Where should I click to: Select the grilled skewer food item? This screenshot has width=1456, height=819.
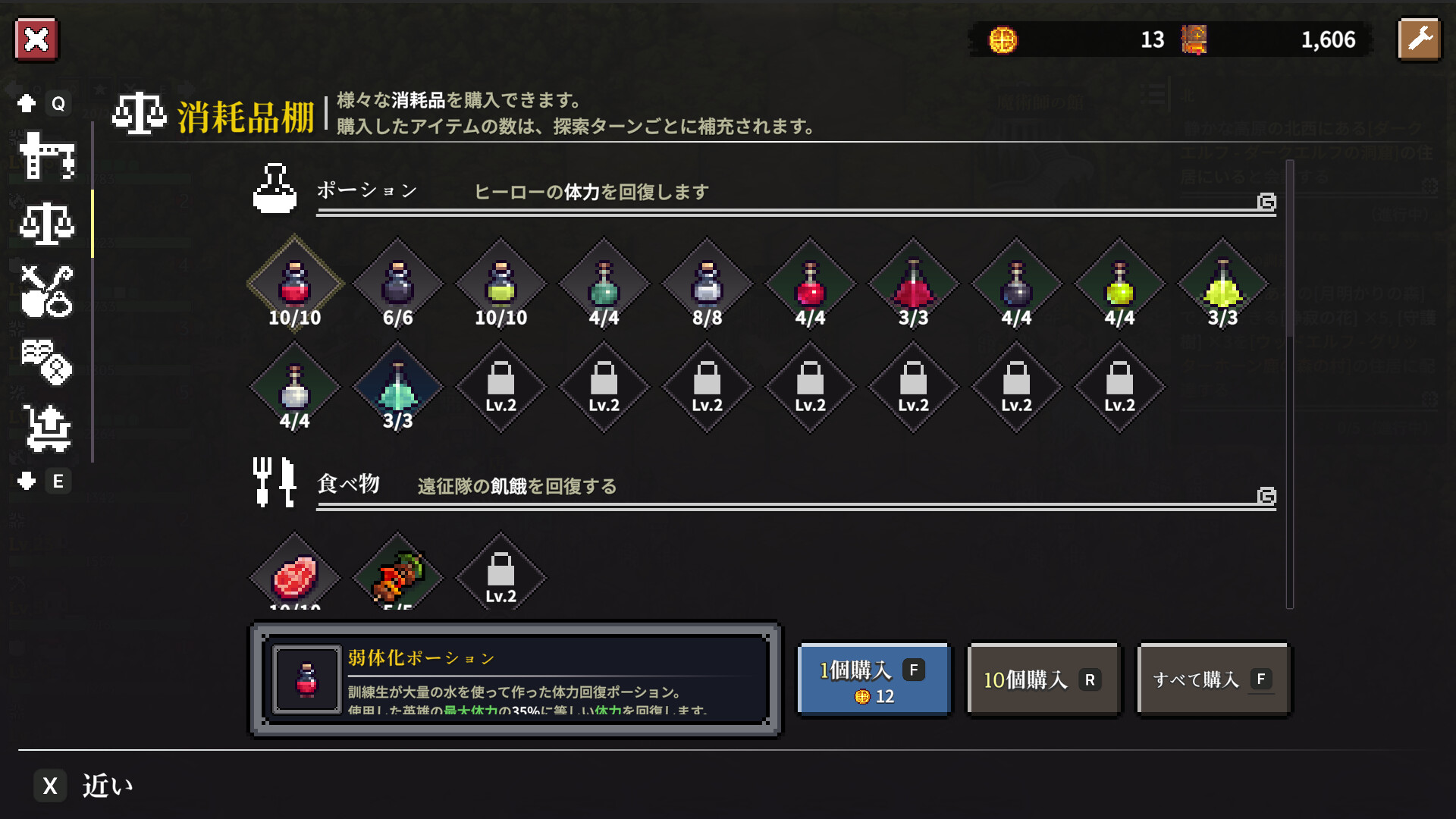tap(398, 575)
